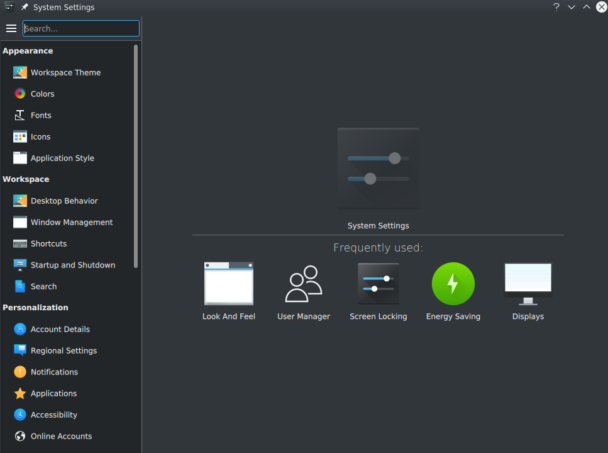Click the Colors label
Viewport: 608px width, 453px height.
point(42,94)
